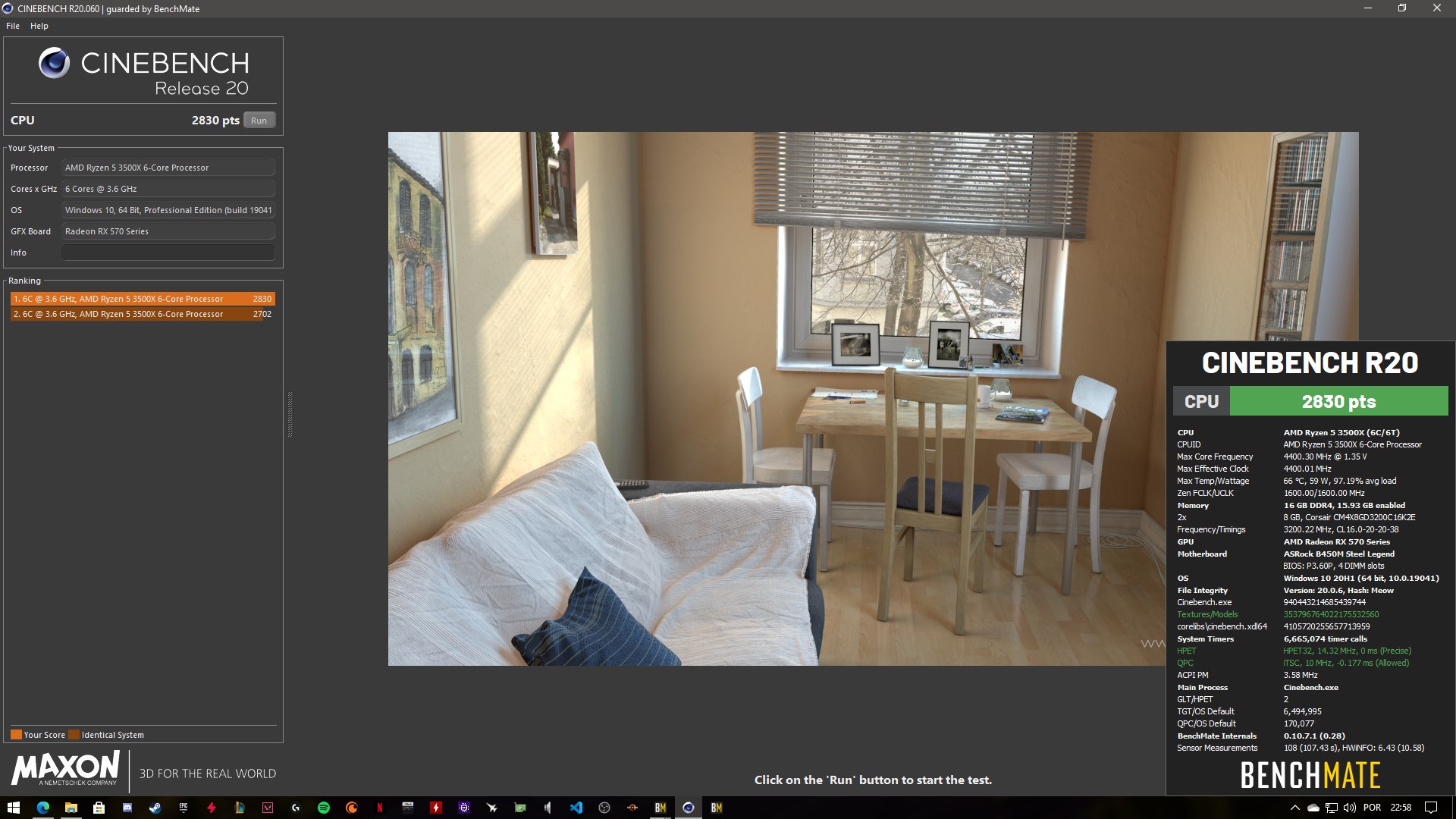The height and width of the screenshot is (819, 1456).
Task: Open the File menu
Action: pyautogui.click(x=13, y=26)
